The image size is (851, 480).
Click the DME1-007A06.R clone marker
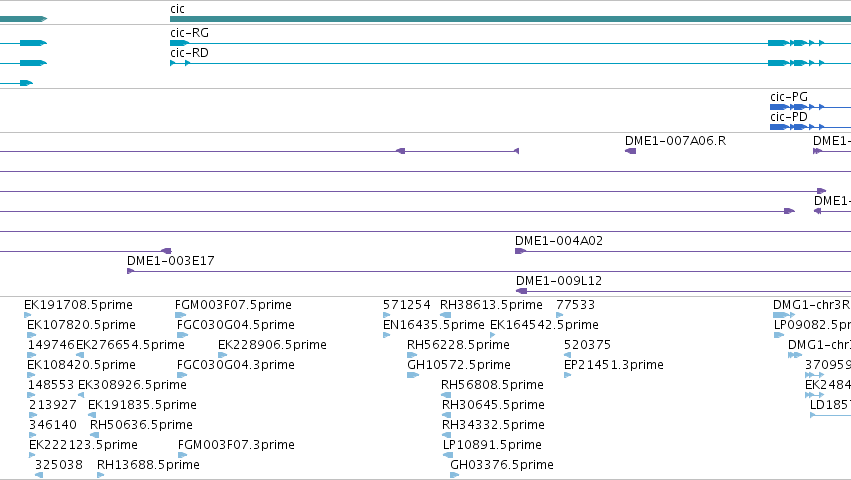(x=631, y=151)
